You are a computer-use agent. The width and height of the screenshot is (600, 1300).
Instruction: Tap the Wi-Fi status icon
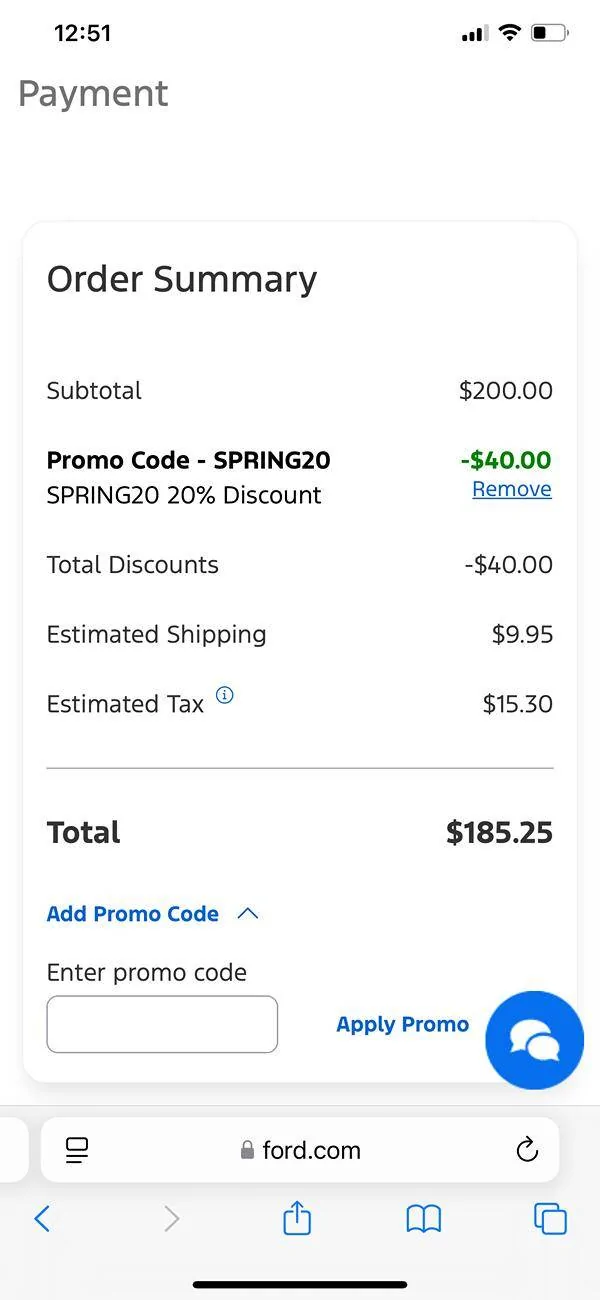[x=510, y=33]
